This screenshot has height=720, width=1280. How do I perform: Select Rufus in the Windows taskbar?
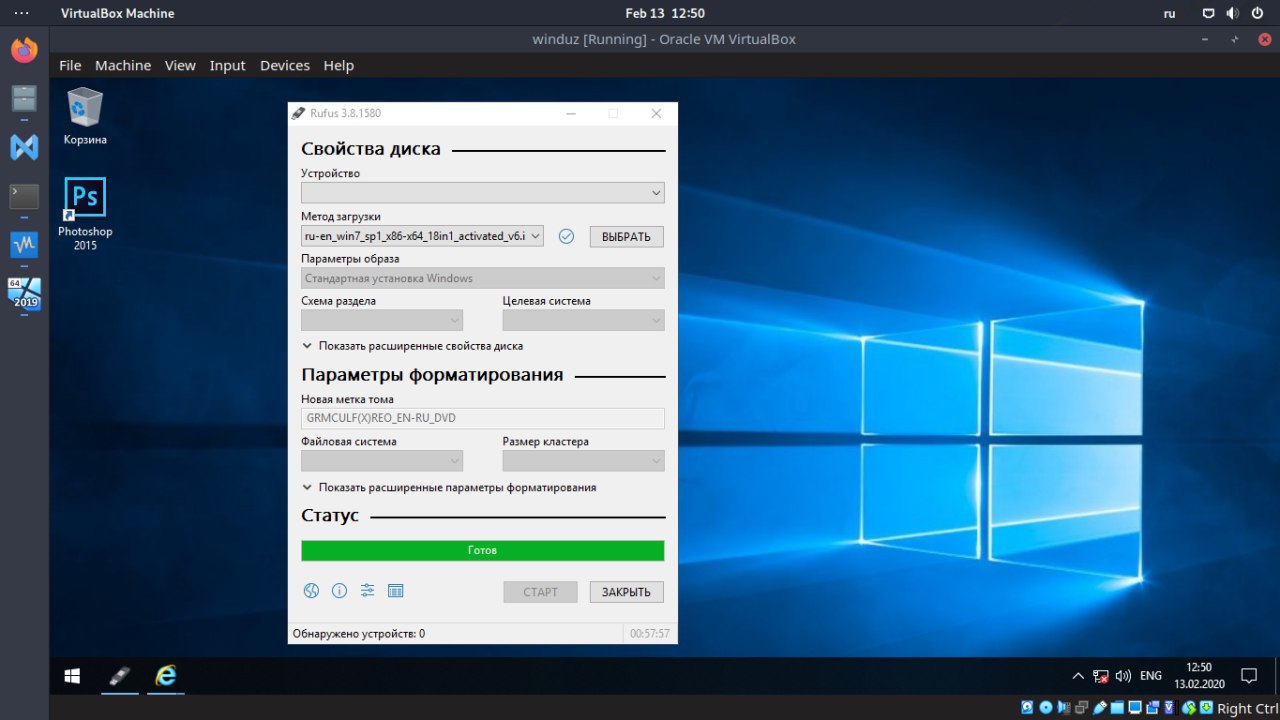click(119, 676)
